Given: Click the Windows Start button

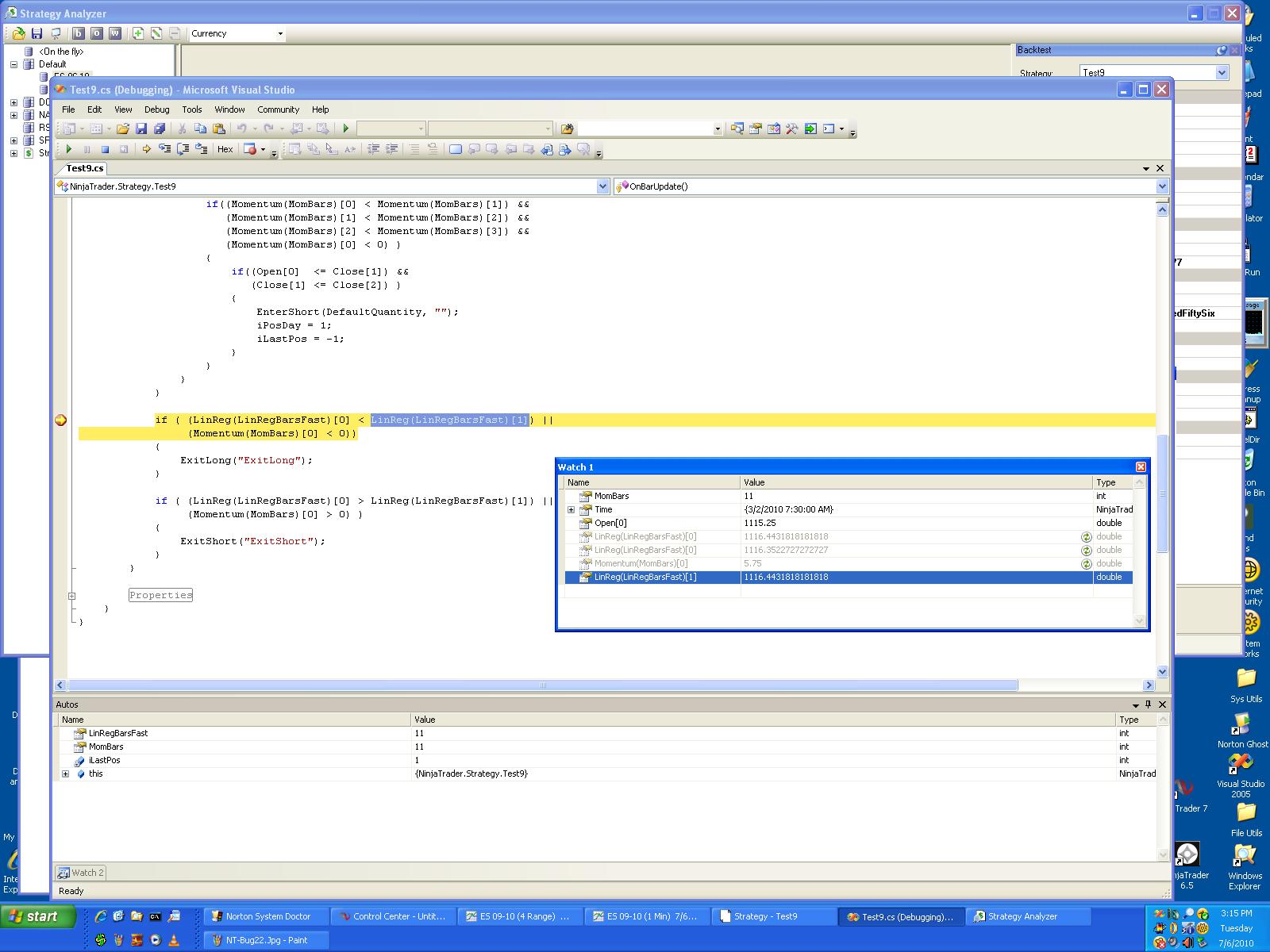Looking at the screenshot, I should (x=38, y=917).
